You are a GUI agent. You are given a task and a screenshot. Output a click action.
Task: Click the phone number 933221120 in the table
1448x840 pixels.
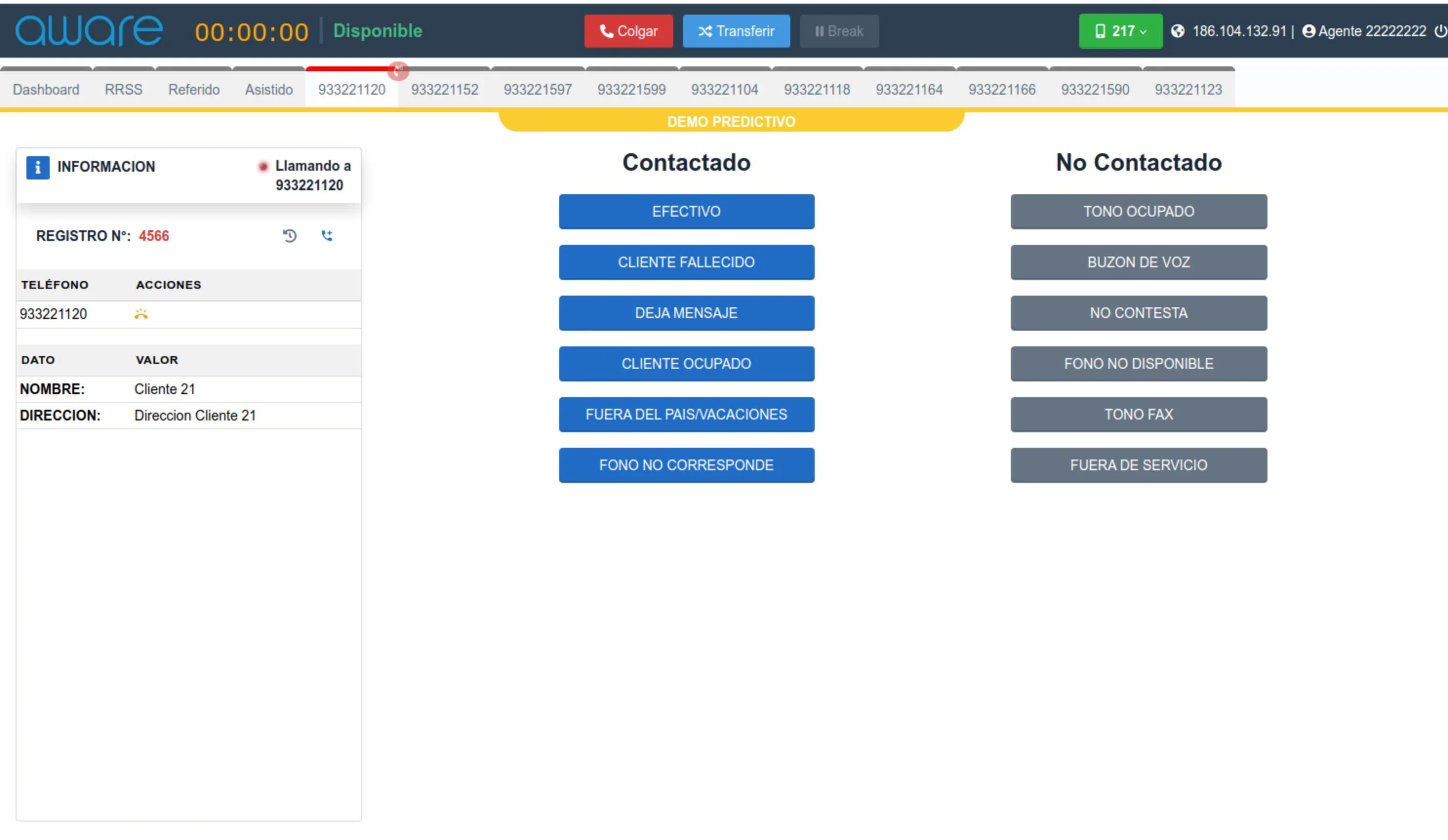(x=55, y=314)
